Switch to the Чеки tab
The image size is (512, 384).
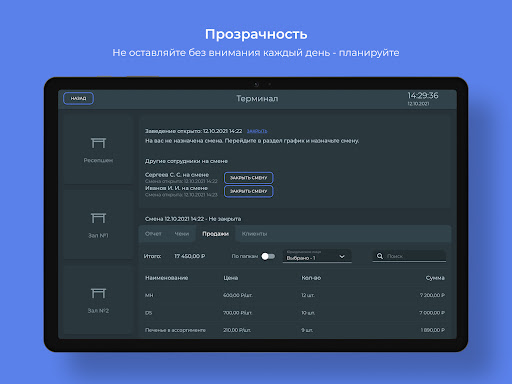click(182, 234)
